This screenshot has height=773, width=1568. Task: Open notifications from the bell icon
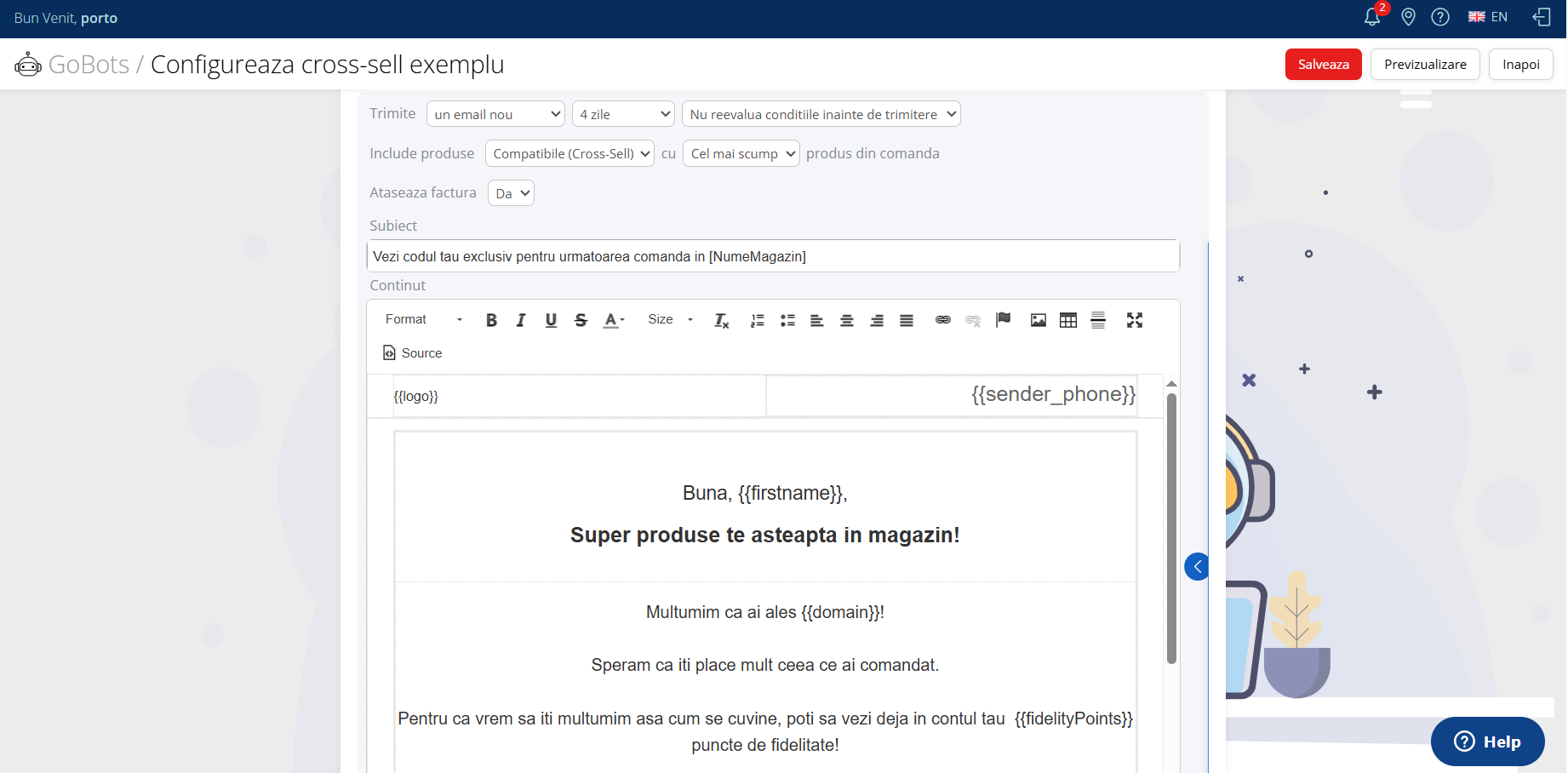(x=1371, y=16)
